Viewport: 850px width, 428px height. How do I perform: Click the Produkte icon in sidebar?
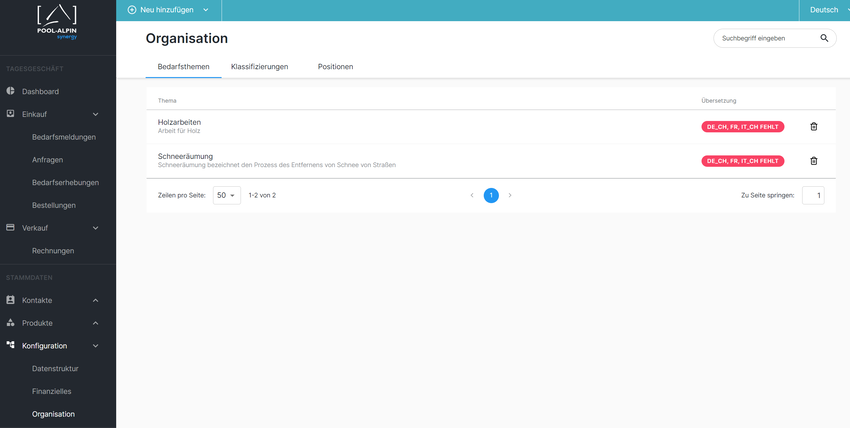pos(11,323)
